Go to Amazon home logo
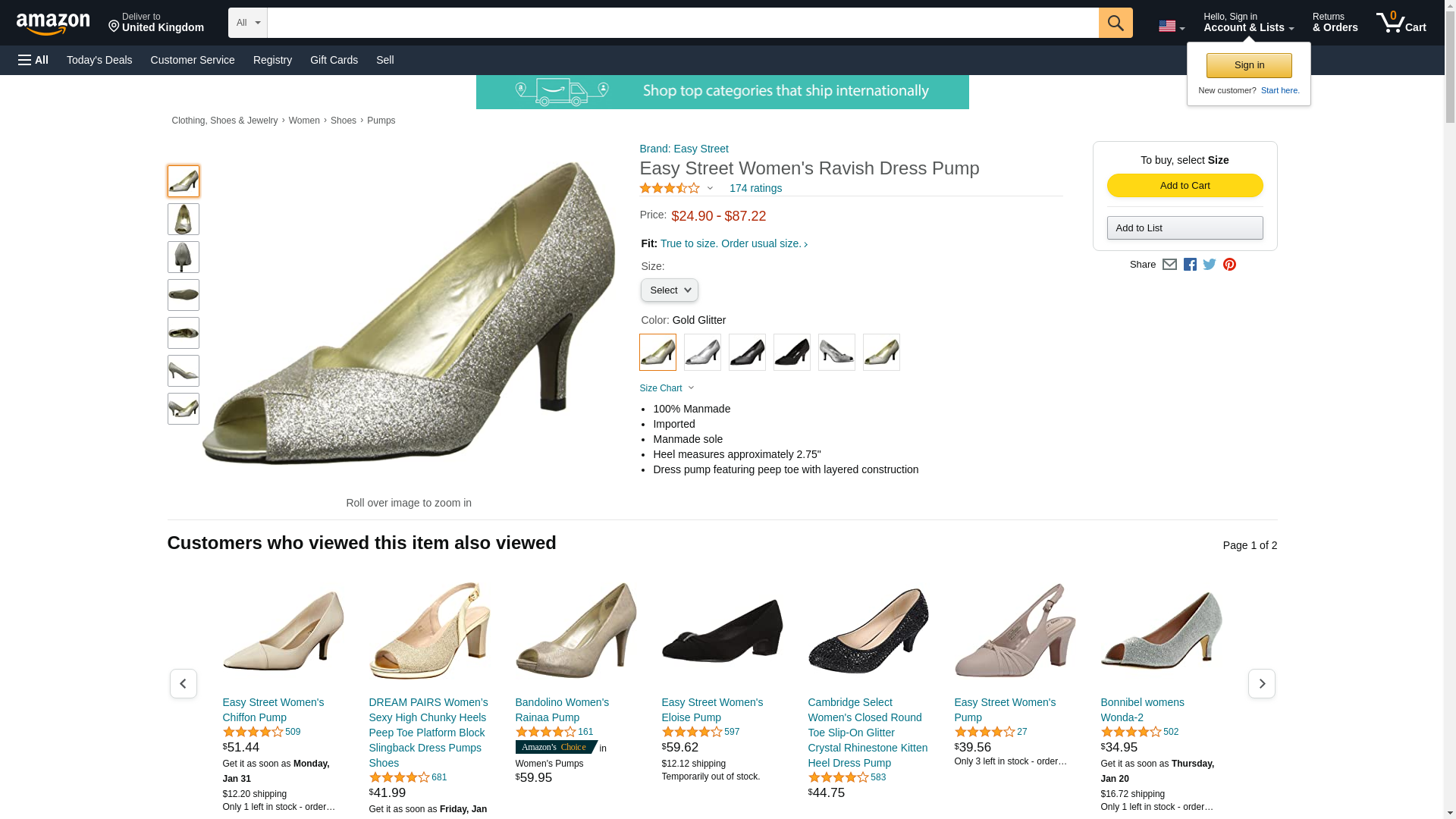Image resolution: width=1456 pixels, height=819 pixels. pyautogui.click(x=53, y=24)
